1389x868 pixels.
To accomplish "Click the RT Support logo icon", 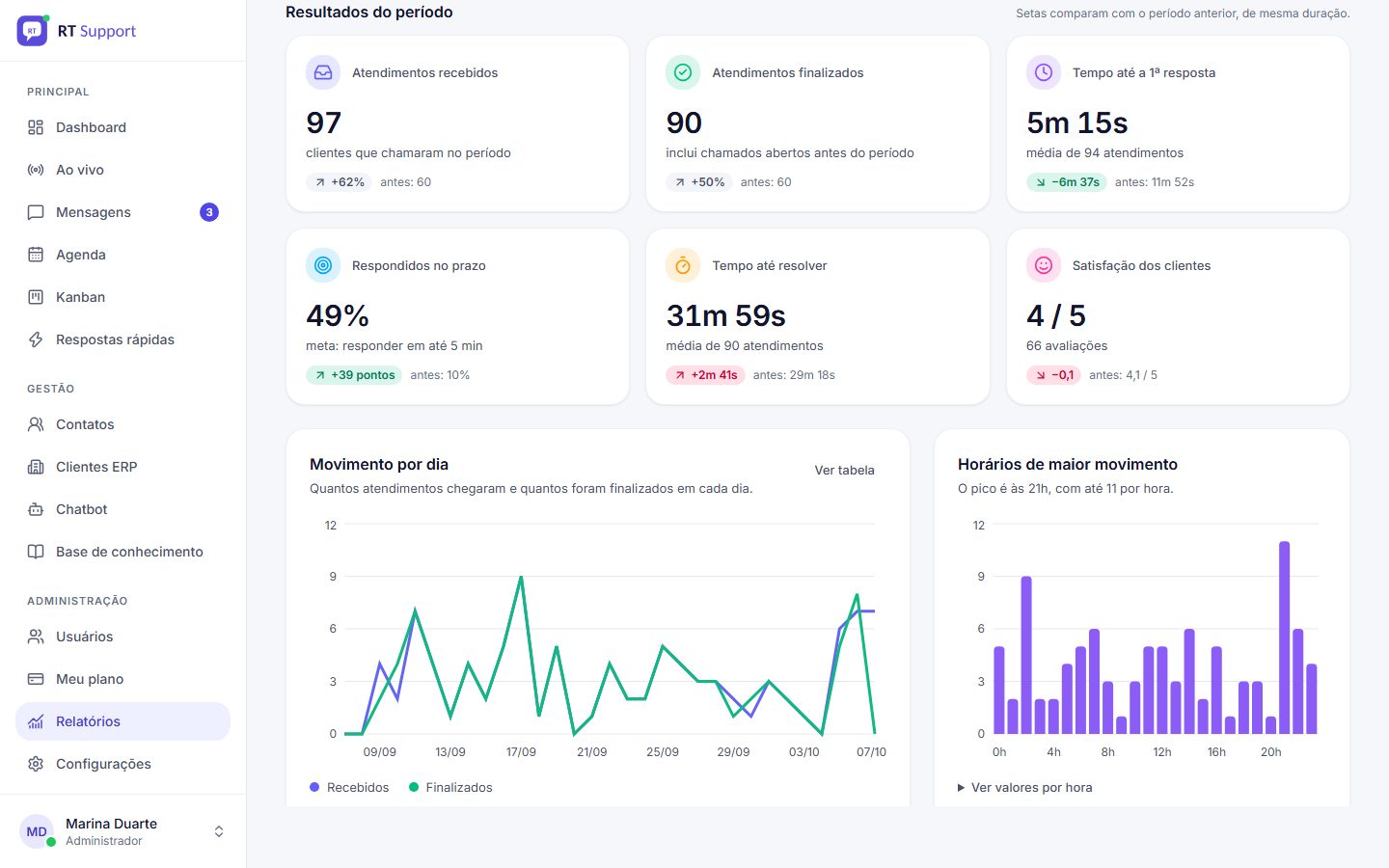I will [x=33, y=31].
